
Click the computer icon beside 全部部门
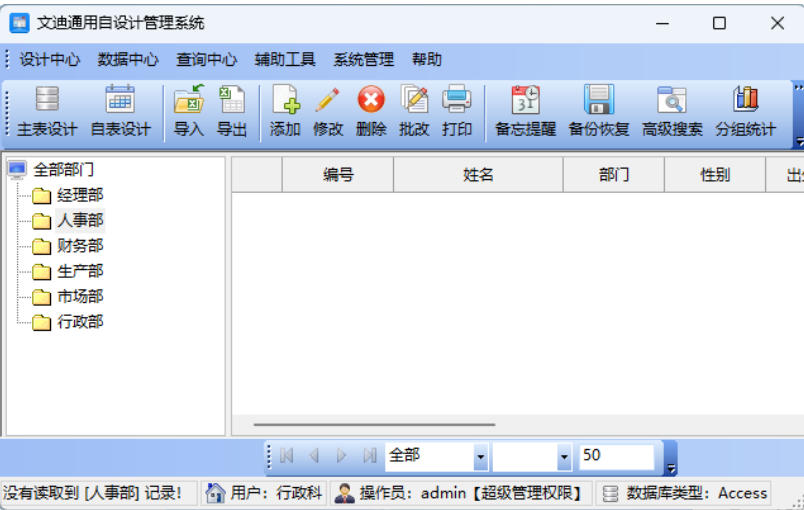pyautogui.click(x=17, y=169)
